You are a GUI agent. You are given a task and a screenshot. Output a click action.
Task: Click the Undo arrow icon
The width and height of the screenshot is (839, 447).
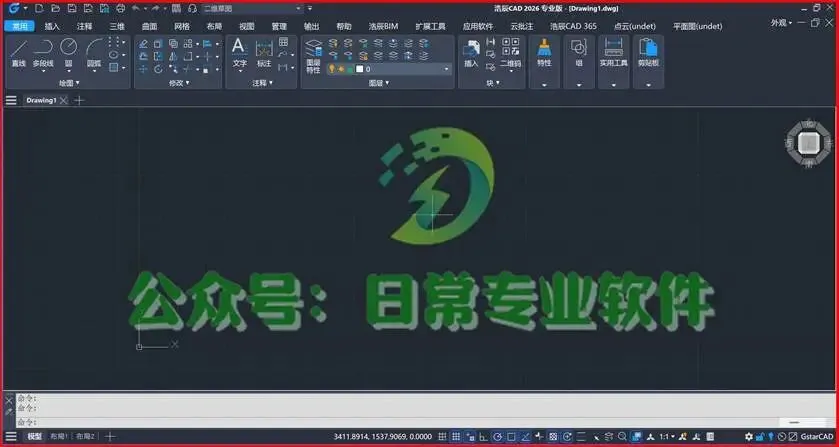click(x=136, y=9)
